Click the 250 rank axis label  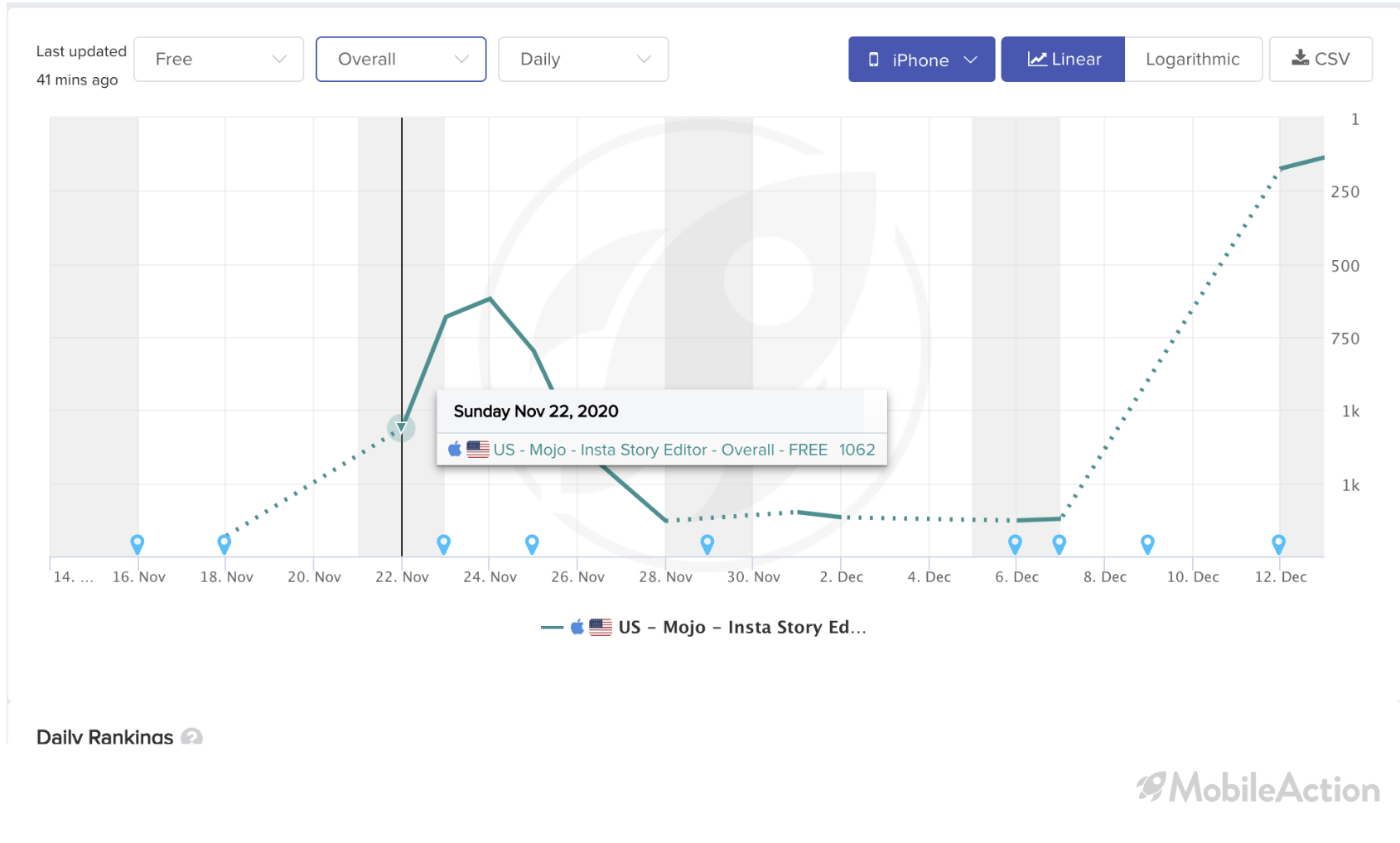click(x=1345, y=192)
